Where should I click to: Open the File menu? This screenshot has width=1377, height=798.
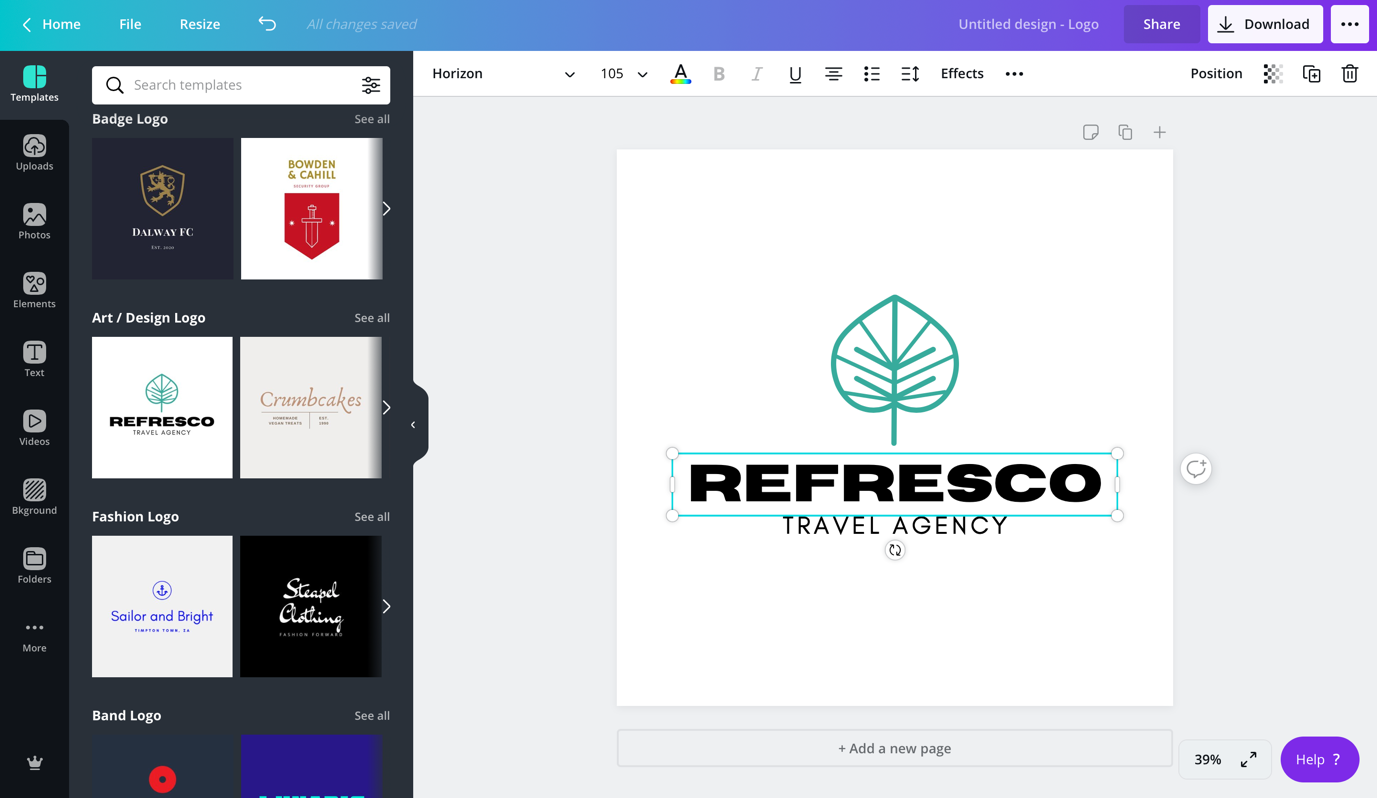130,24
